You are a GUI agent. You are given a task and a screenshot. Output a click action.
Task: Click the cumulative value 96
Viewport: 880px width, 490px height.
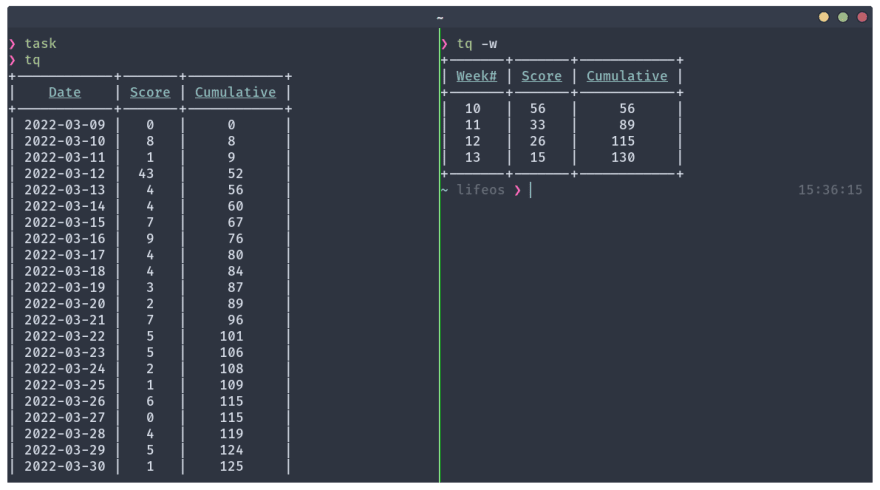(x=235, y=320)
